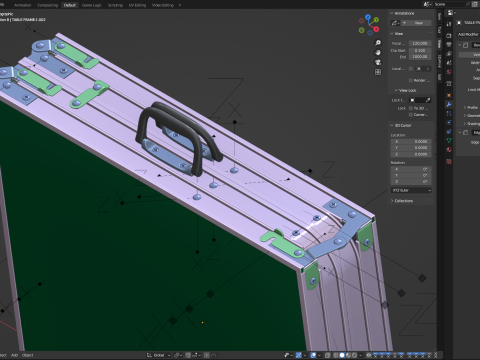Open the Tool properties tab icon
This screenshot has height=360, width=480.
(x=449, y=24)
